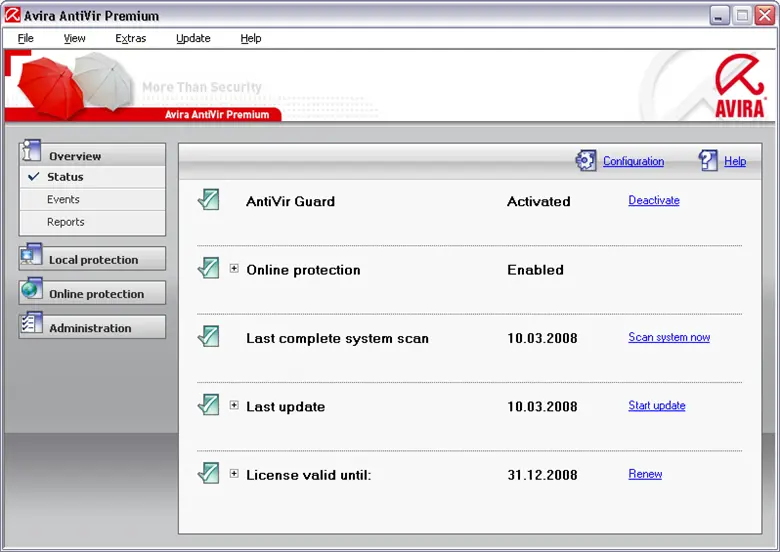Click the Last complete system scan checkmark
Viewport: 780px width, 552px height.
[208, 337]
